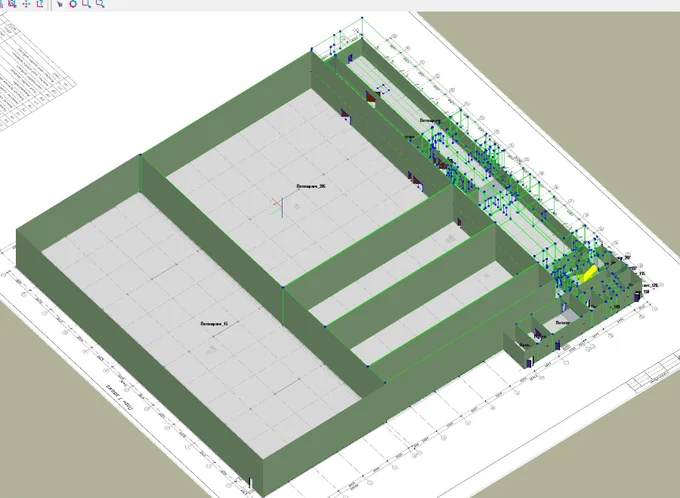680x498 pixels.
Task: Activate the pan four-arrows tool
Action: pos(26,4)
